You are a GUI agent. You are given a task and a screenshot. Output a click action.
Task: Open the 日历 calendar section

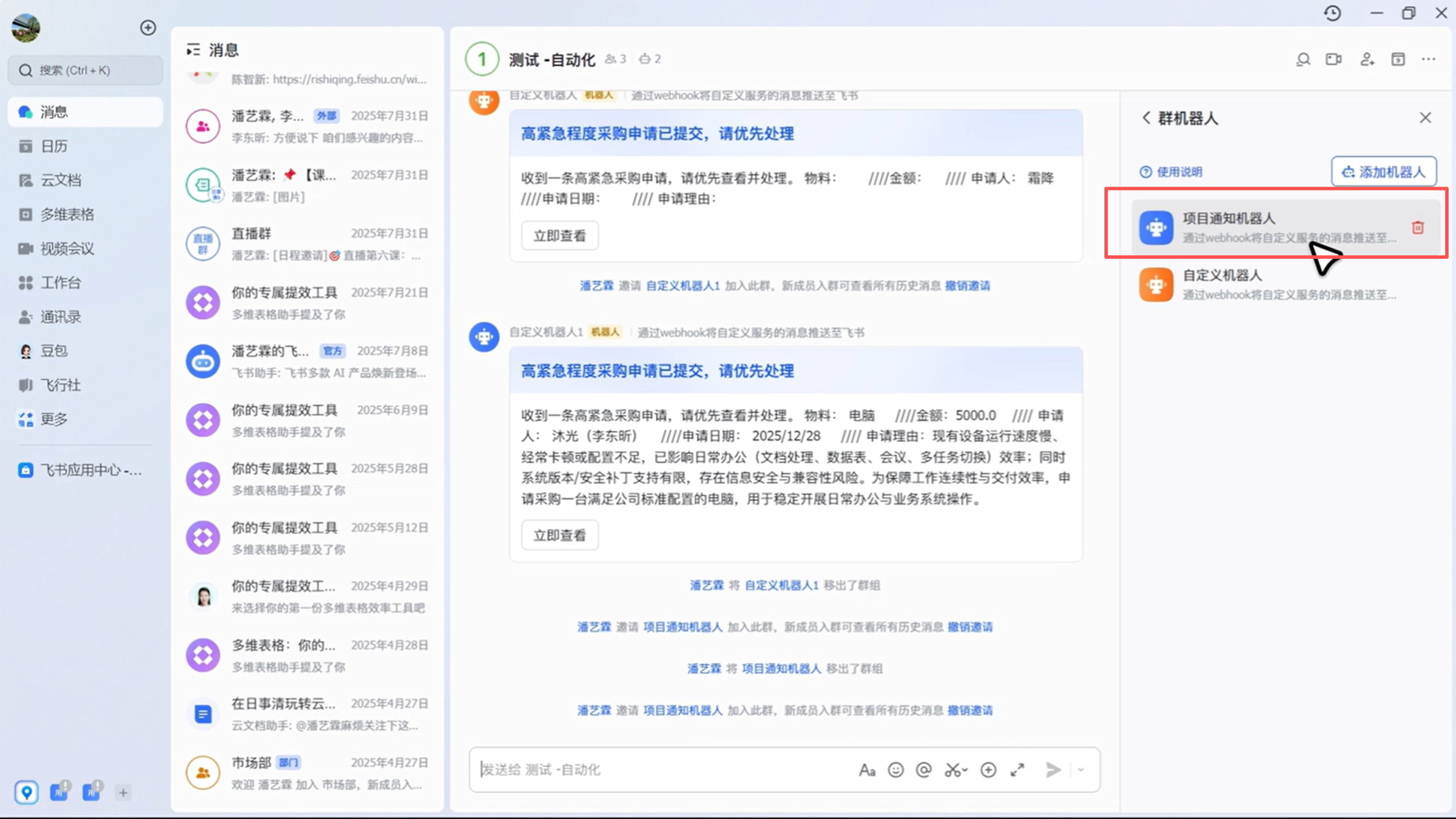pyautogui.click(x=85, y=146)
